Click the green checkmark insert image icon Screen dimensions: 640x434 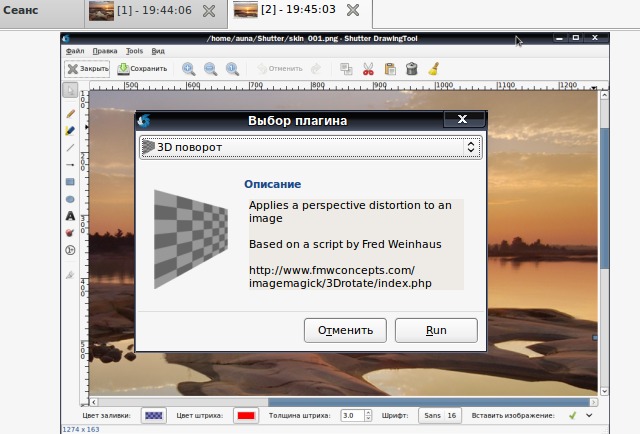tap(572, 415)
